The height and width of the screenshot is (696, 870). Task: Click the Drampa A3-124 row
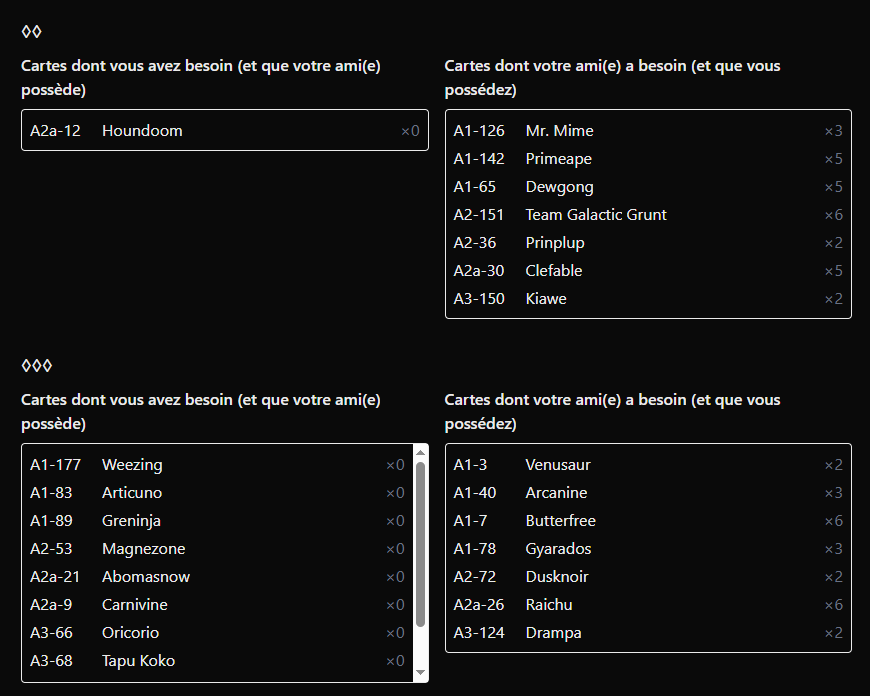coord(647,633)
